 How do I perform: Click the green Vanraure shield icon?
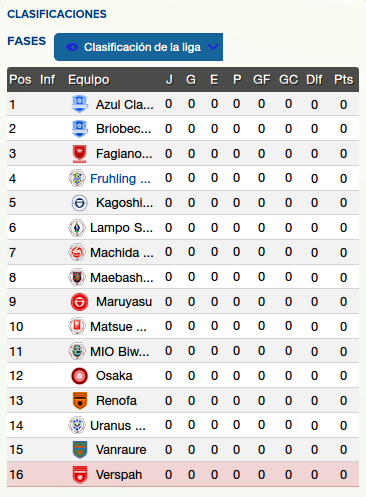click(80, 450)
